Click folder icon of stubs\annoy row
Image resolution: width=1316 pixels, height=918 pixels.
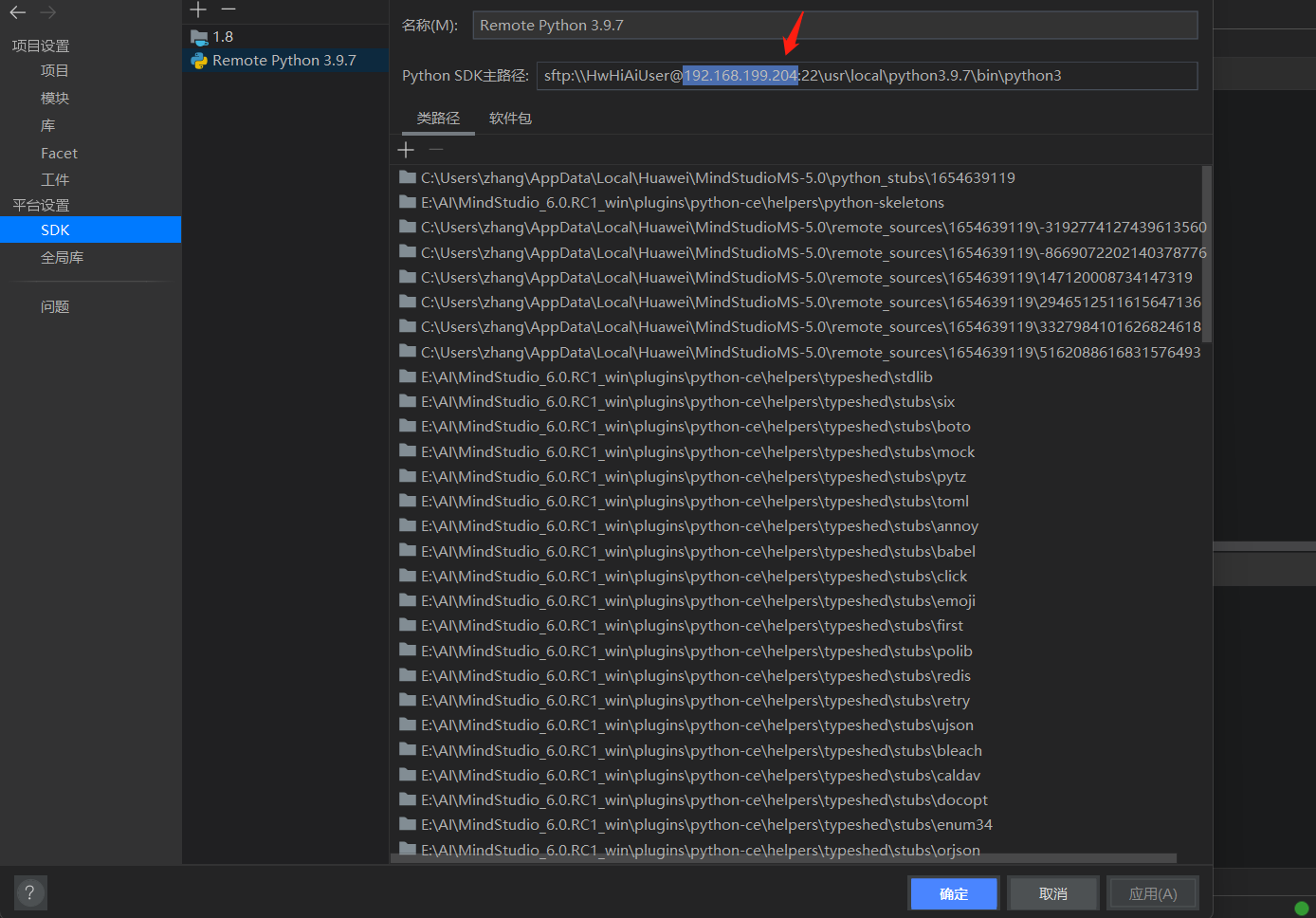click(409, 525)
